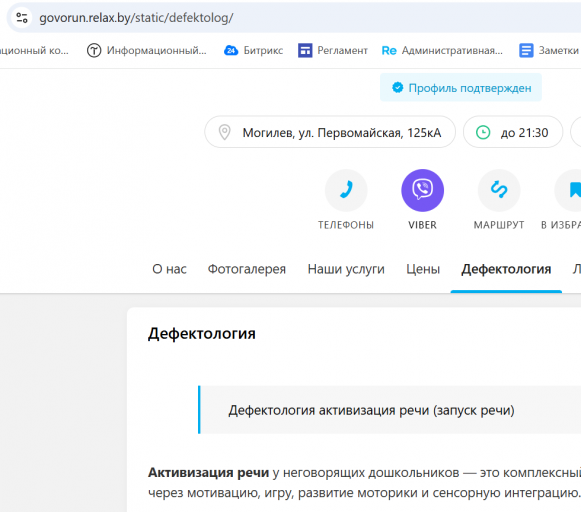Screen dimensions: 581x512
Task: Open address Могилев, ул. Первомайская, 125кА
Action: 330,132
